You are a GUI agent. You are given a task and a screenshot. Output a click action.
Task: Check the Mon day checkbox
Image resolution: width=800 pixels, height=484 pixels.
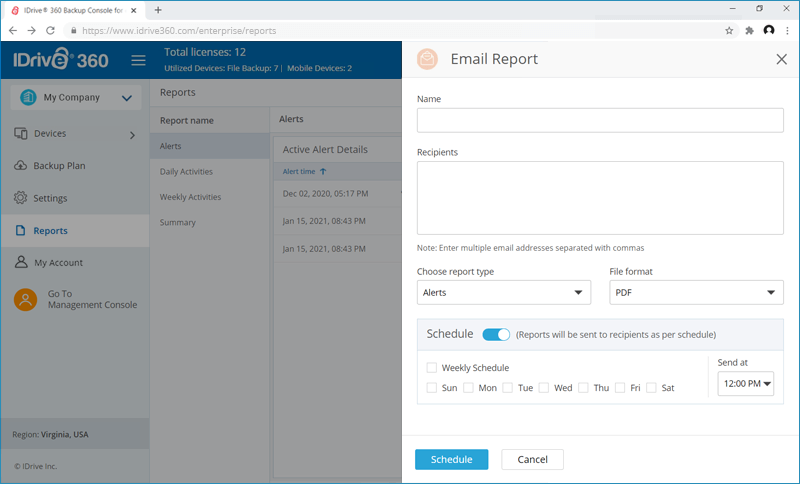[468, 388]
